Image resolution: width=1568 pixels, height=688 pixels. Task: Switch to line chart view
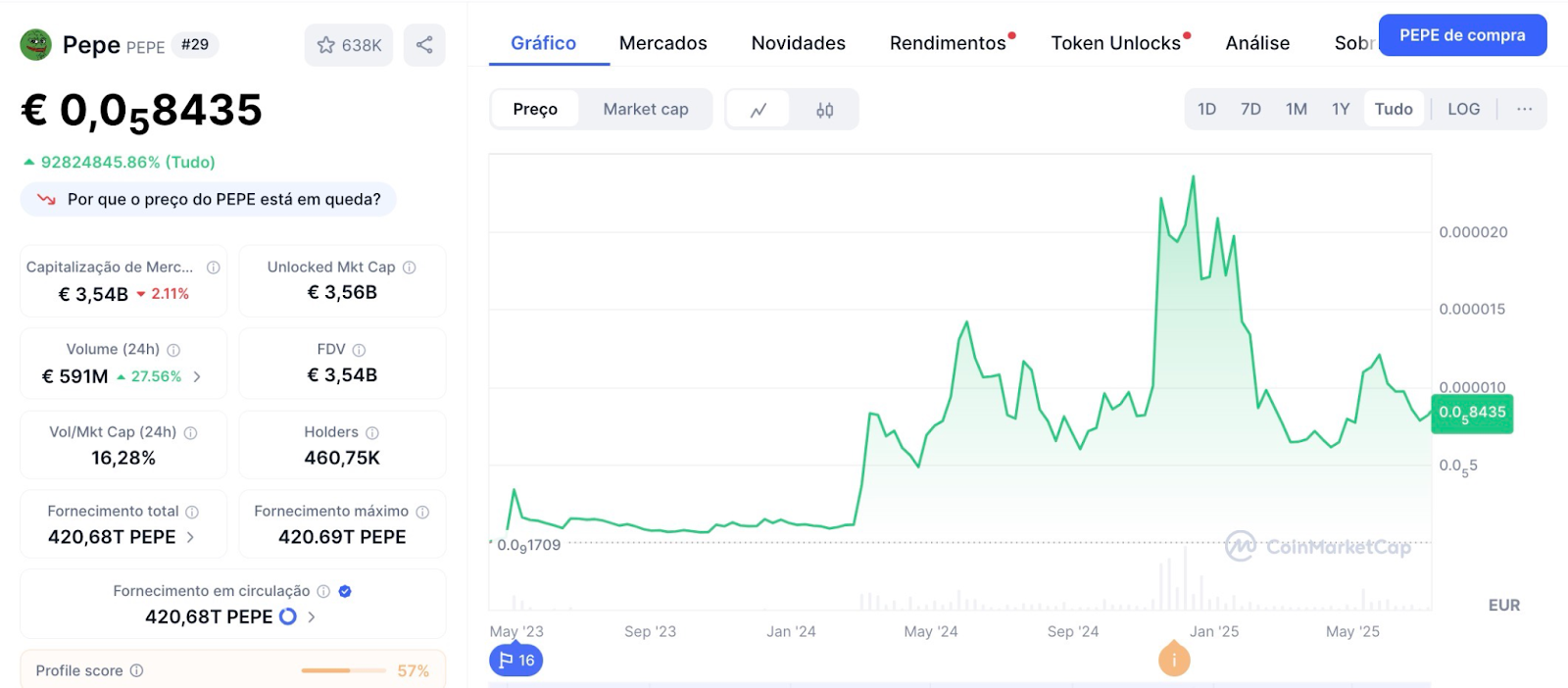[758, 110]
